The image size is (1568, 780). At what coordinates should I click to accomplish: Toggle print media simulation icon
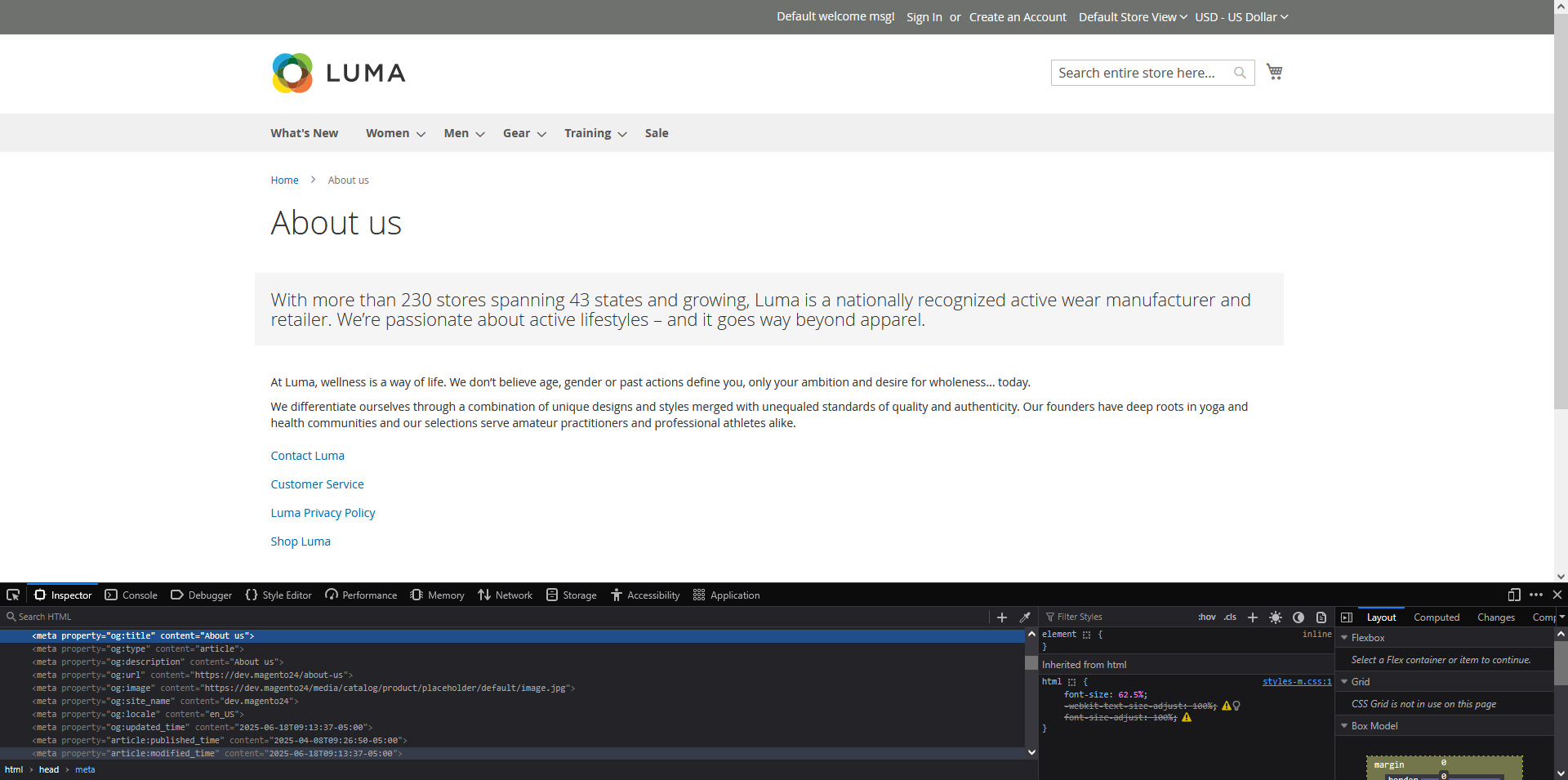pos(1321,617)
